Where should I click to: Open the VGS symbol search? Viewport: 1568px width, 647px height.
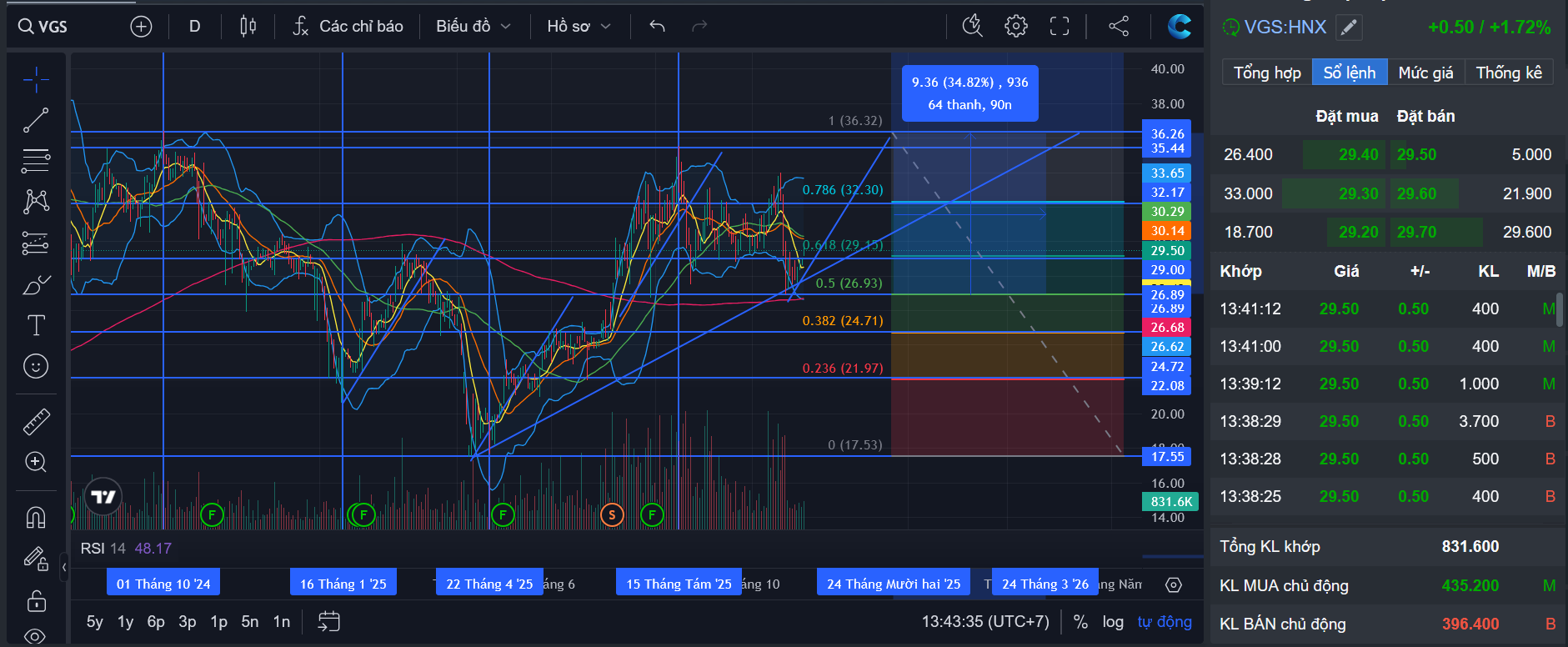(43, 27)
